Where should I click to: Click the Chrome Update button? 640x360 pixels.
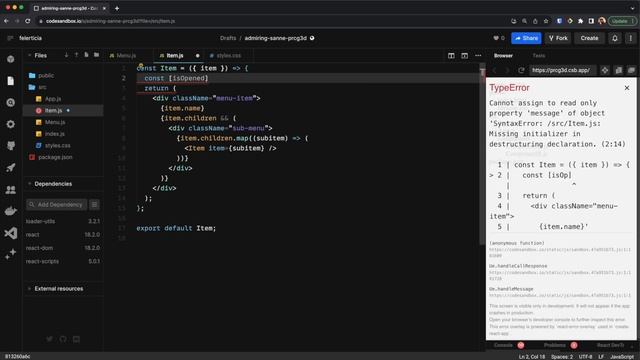point(622,21)
